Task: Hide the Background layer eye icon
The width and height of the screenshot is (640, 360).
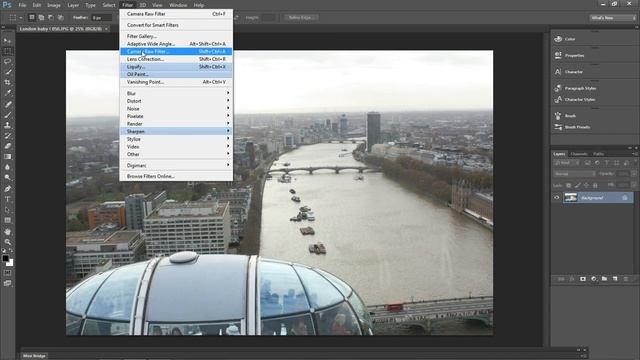Action: [x=556, y=198]
